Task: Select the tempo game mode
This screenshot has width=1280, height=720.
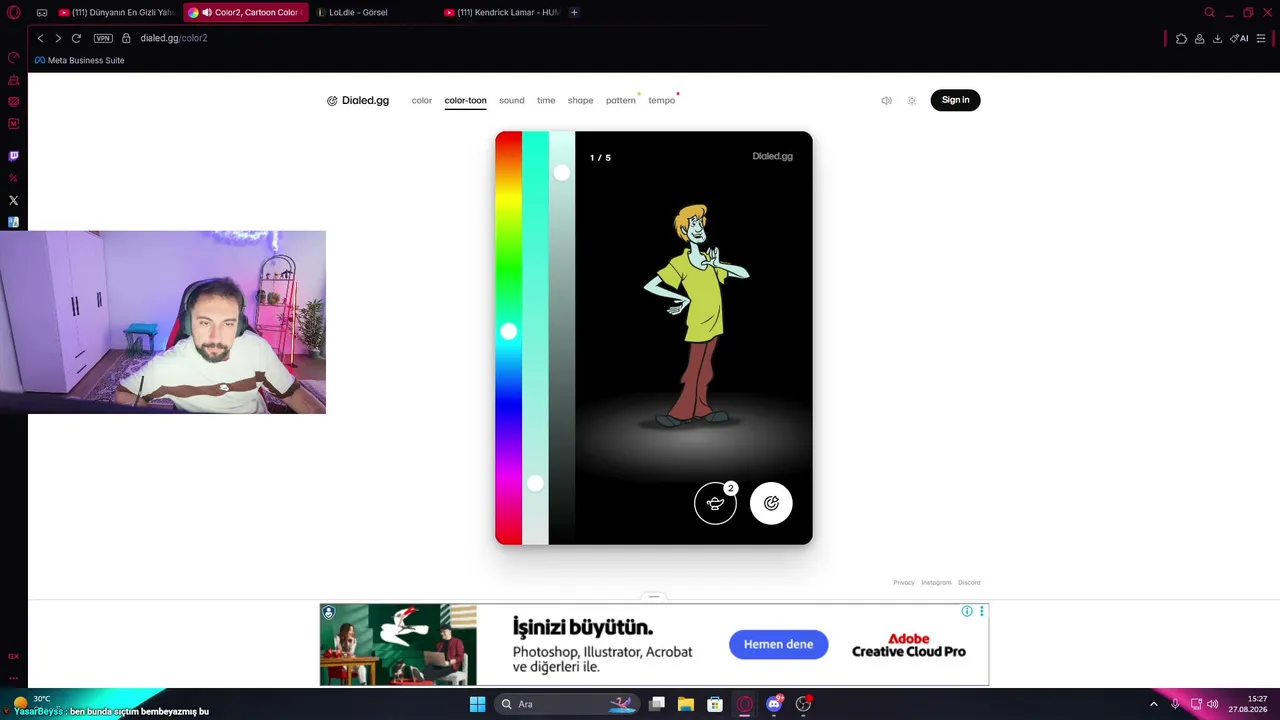Action: (x=661, y=100)
